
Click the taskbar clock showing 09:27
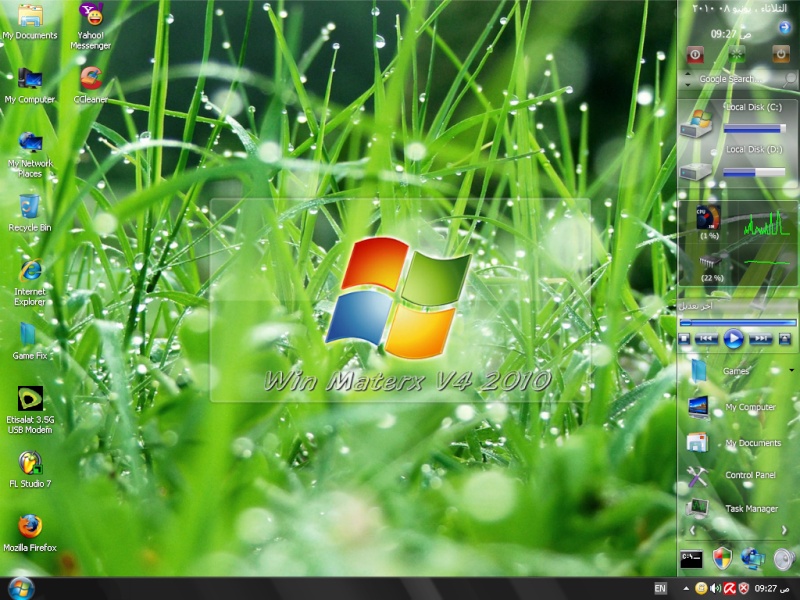[x=773, y=589]
